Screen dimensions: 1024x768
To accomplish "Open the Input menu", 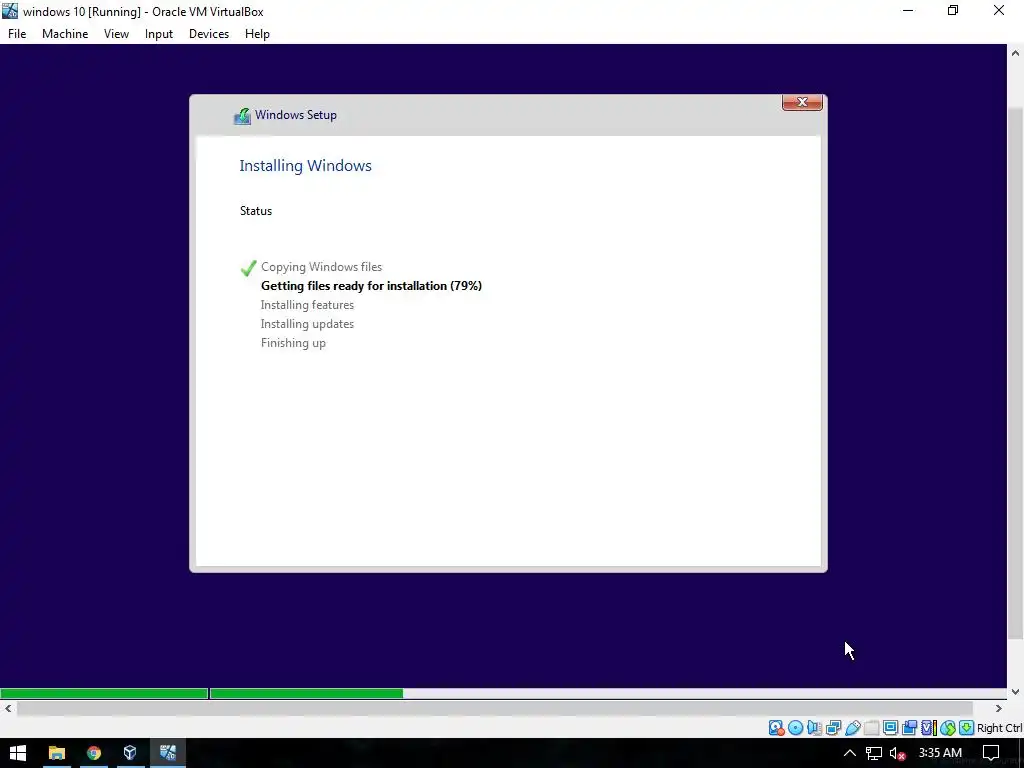I will pyautogui.click(x=159, y=34).
